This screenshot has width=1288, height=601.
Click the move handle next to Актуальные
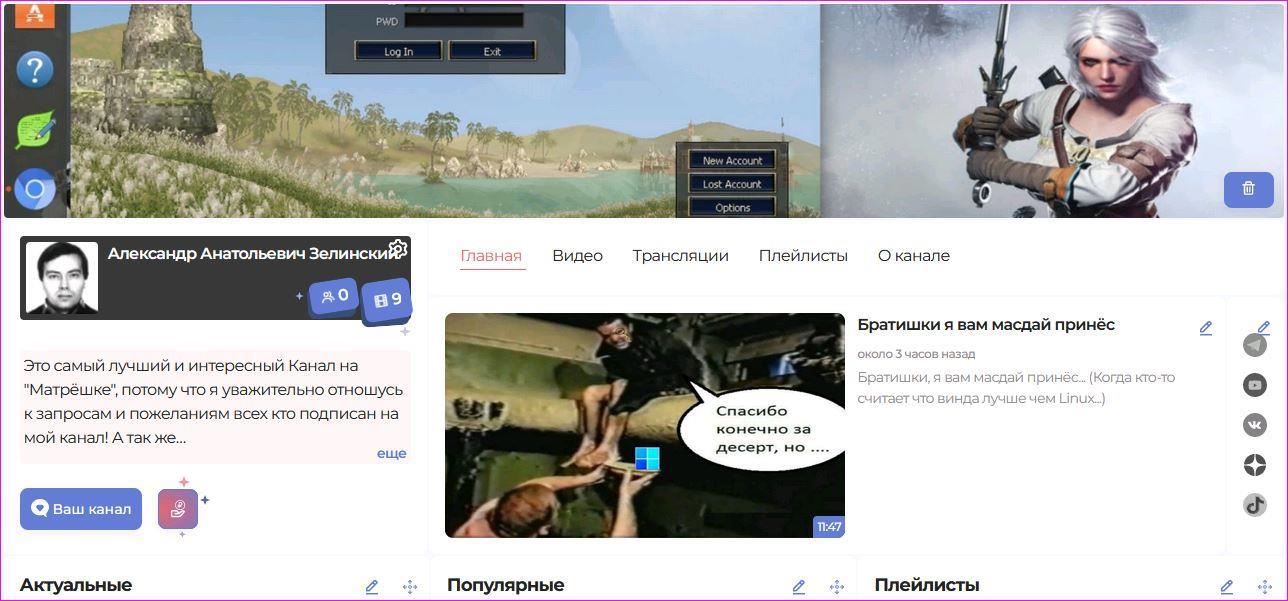tap(410, 587)
